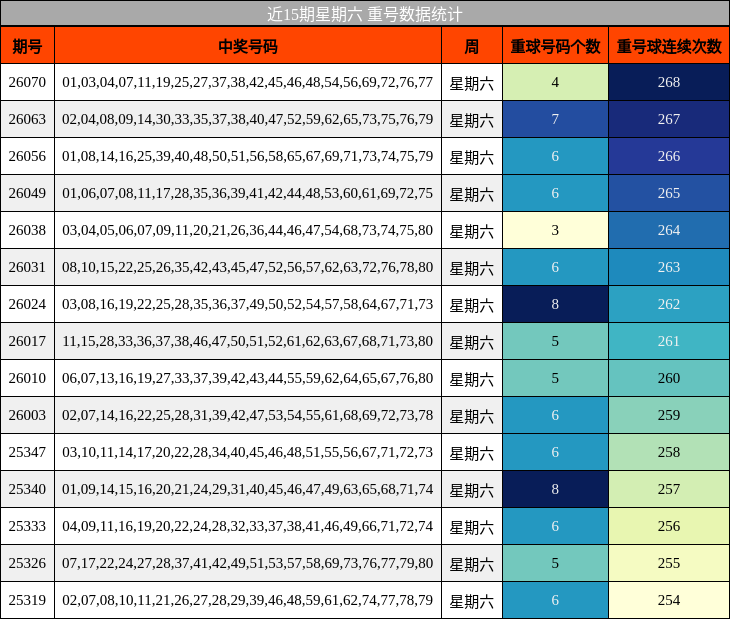Click the consecutive count 259 cell
Screen dimensions: 730x619
(x=669, y=415)
